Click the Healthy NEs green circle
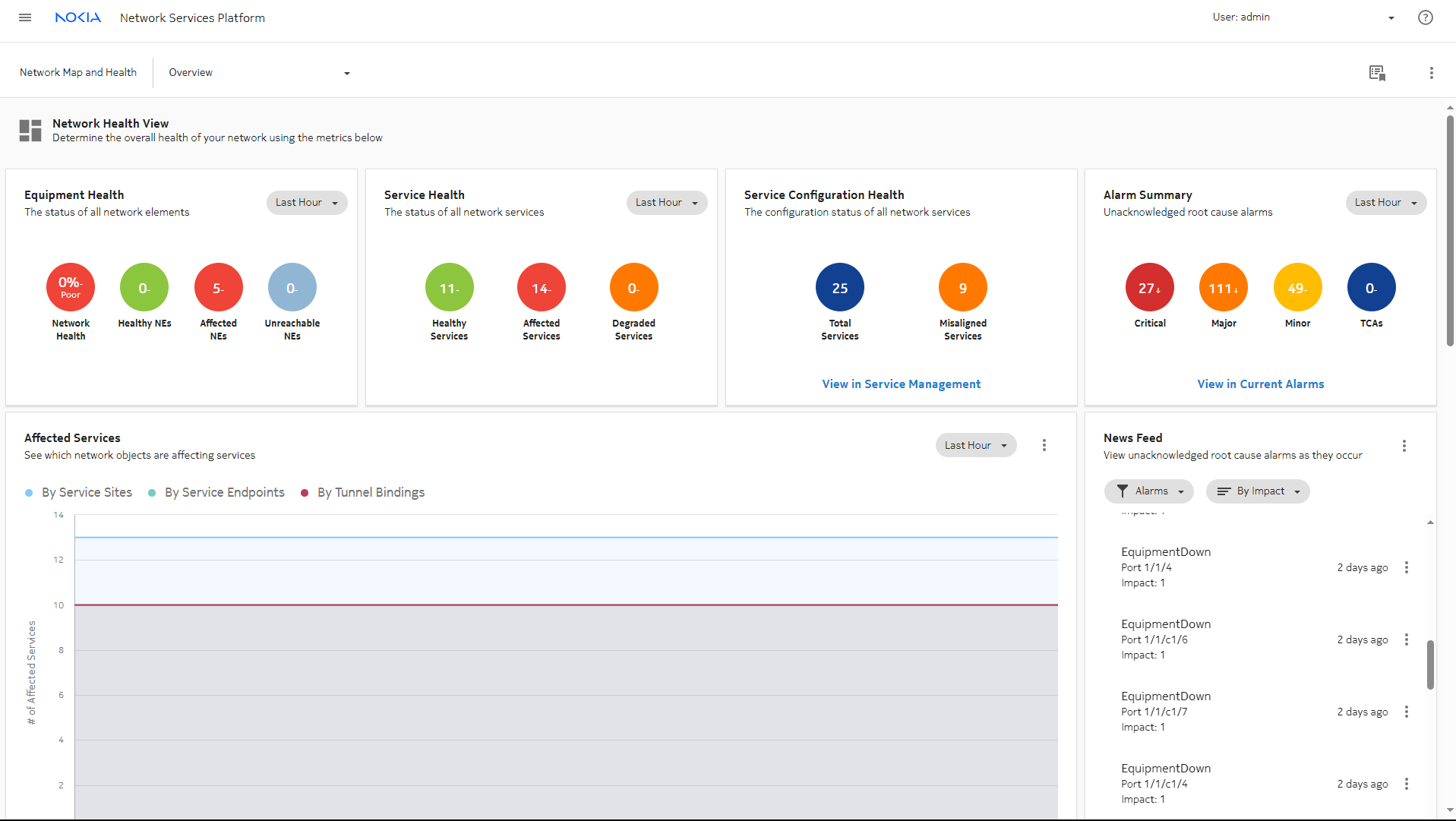Screen dimensions: 1456x821 pos(144,287)
